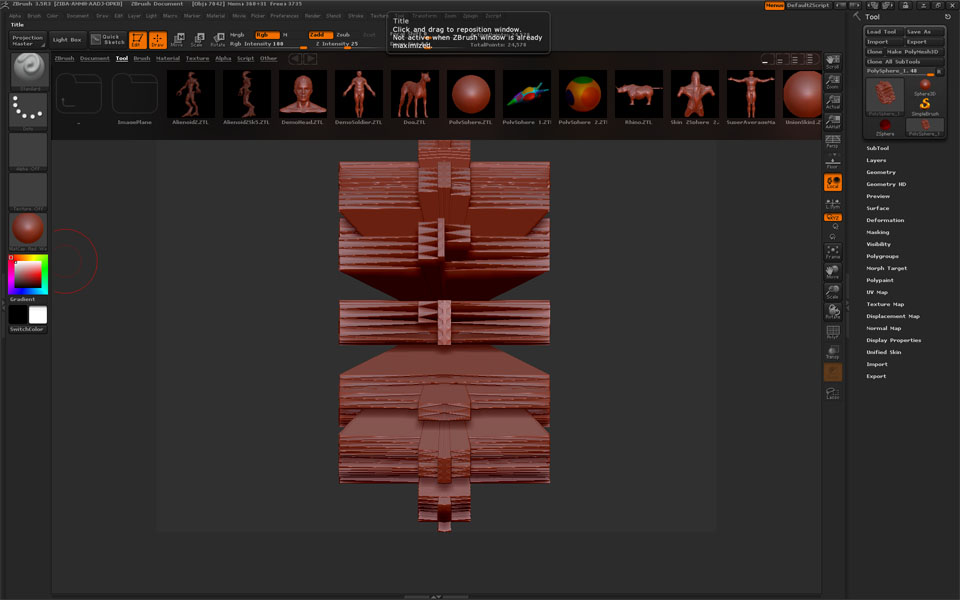Click Make PolyMesh3D button

pyautogui.click(x=915, y=52)
